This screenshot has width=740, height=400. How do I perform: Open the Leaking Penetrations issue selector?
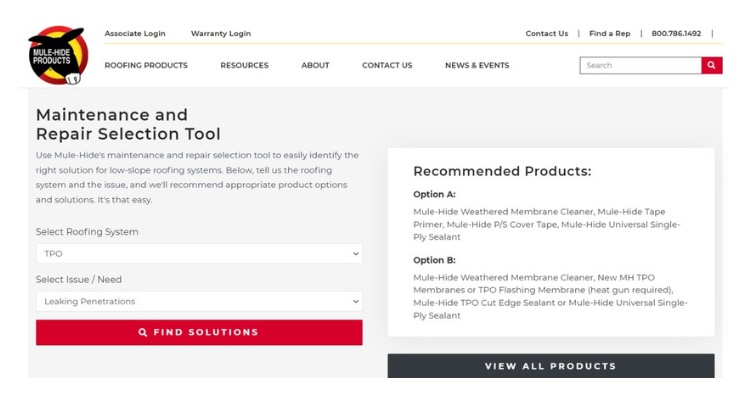[199, 301]
